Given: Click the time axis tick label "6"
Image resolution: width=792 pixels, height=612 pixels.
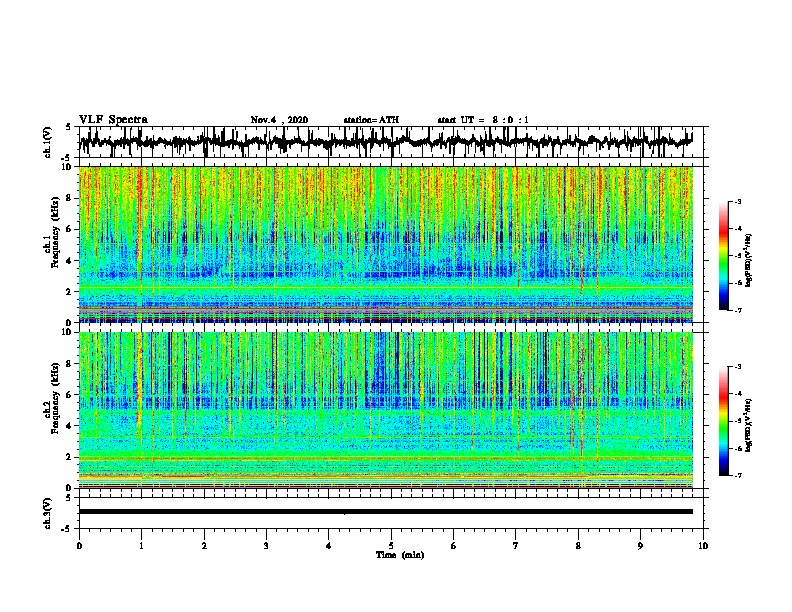Looking at the screenshot, I should point(454,546).
